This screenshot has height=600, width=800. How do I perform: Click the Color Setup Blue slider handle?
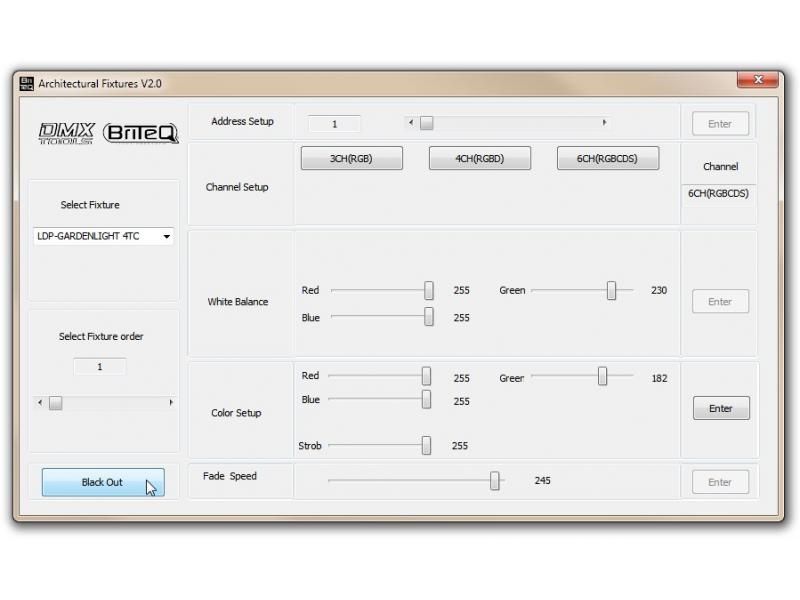[426, 399]
